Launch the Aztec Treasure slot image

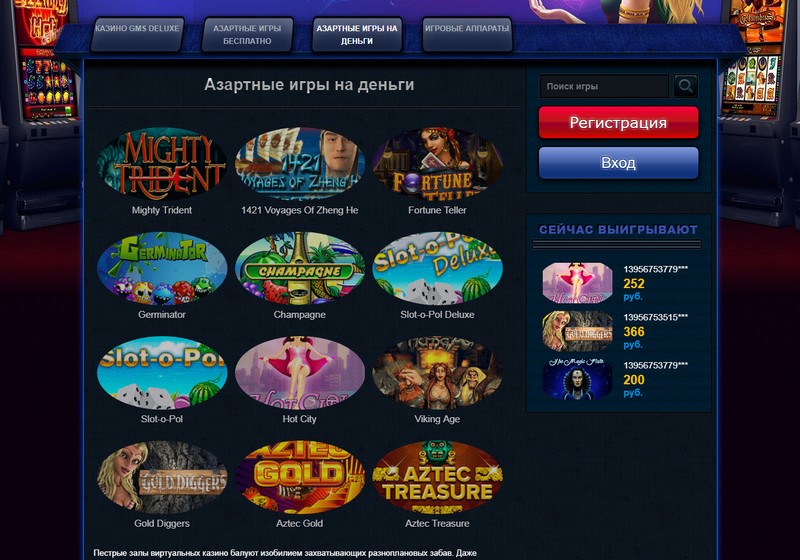pos(437,477)
